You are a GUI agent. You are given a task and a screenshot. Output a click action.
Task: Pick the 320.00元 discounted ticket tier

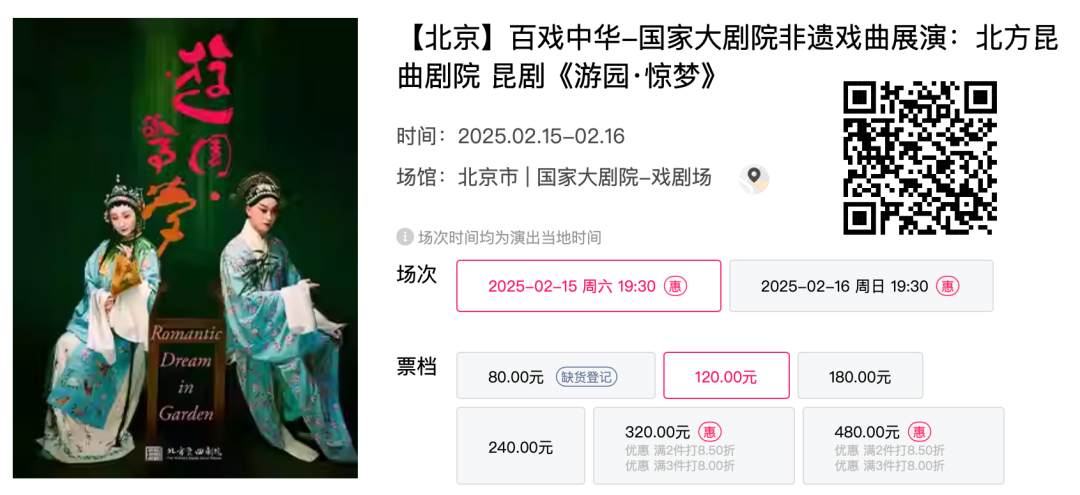click(694, 445)
